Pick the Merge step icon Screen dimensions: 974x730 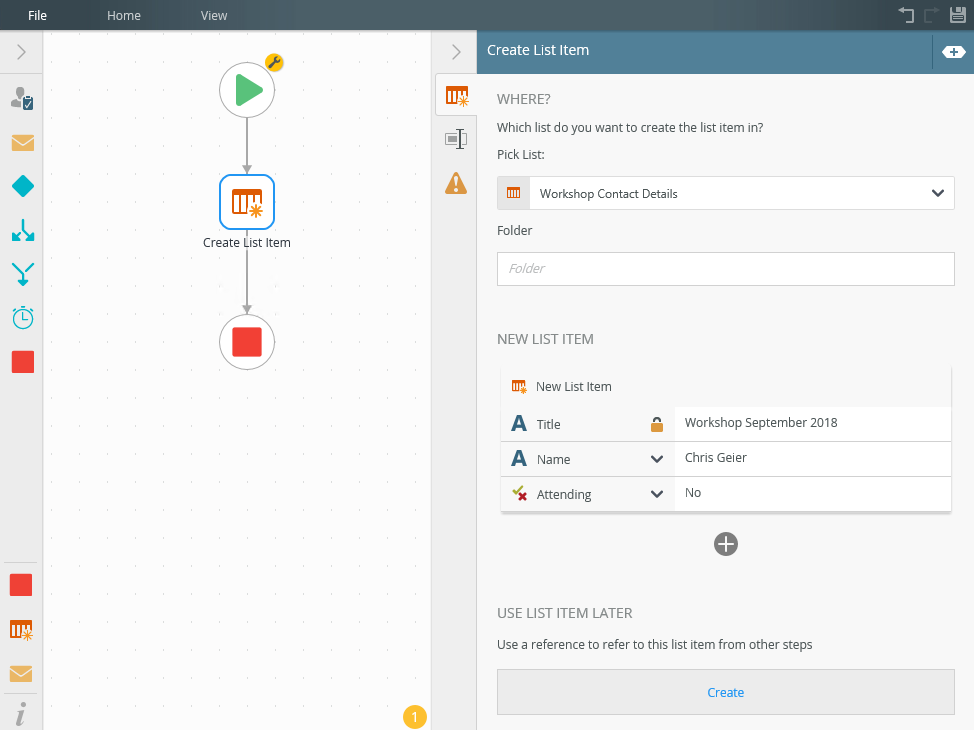22,273
